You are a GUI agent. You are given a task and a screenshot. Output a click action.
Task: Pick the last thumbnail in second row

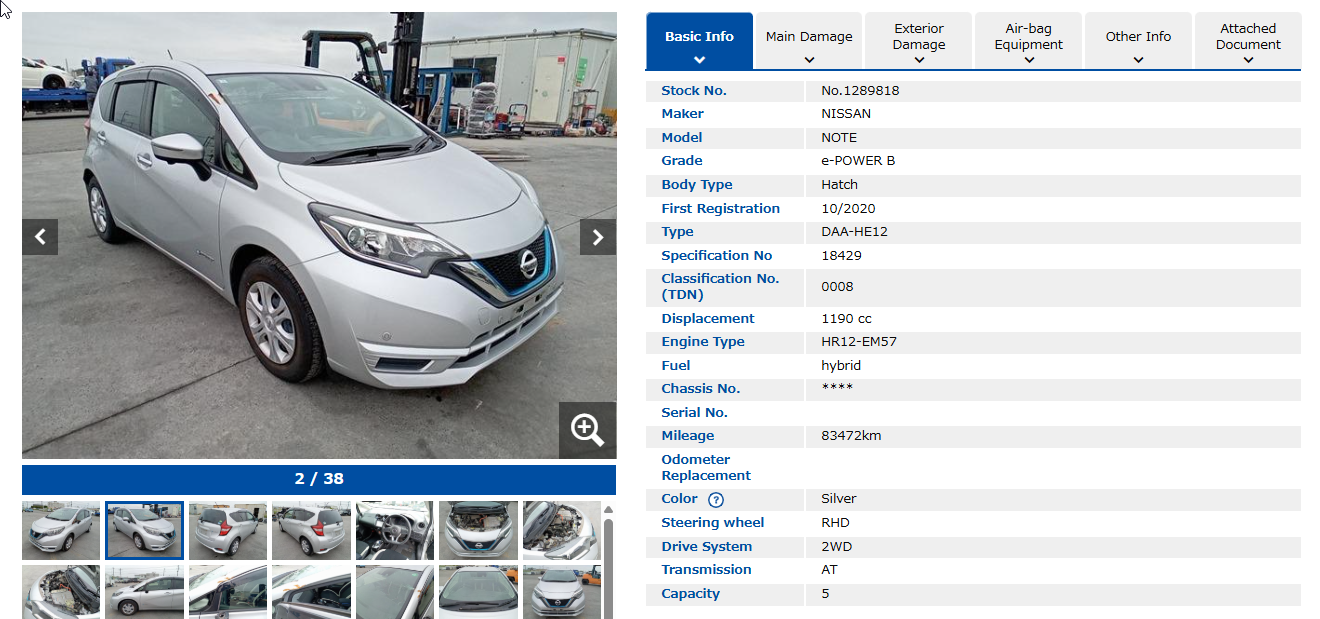[561, 592]
